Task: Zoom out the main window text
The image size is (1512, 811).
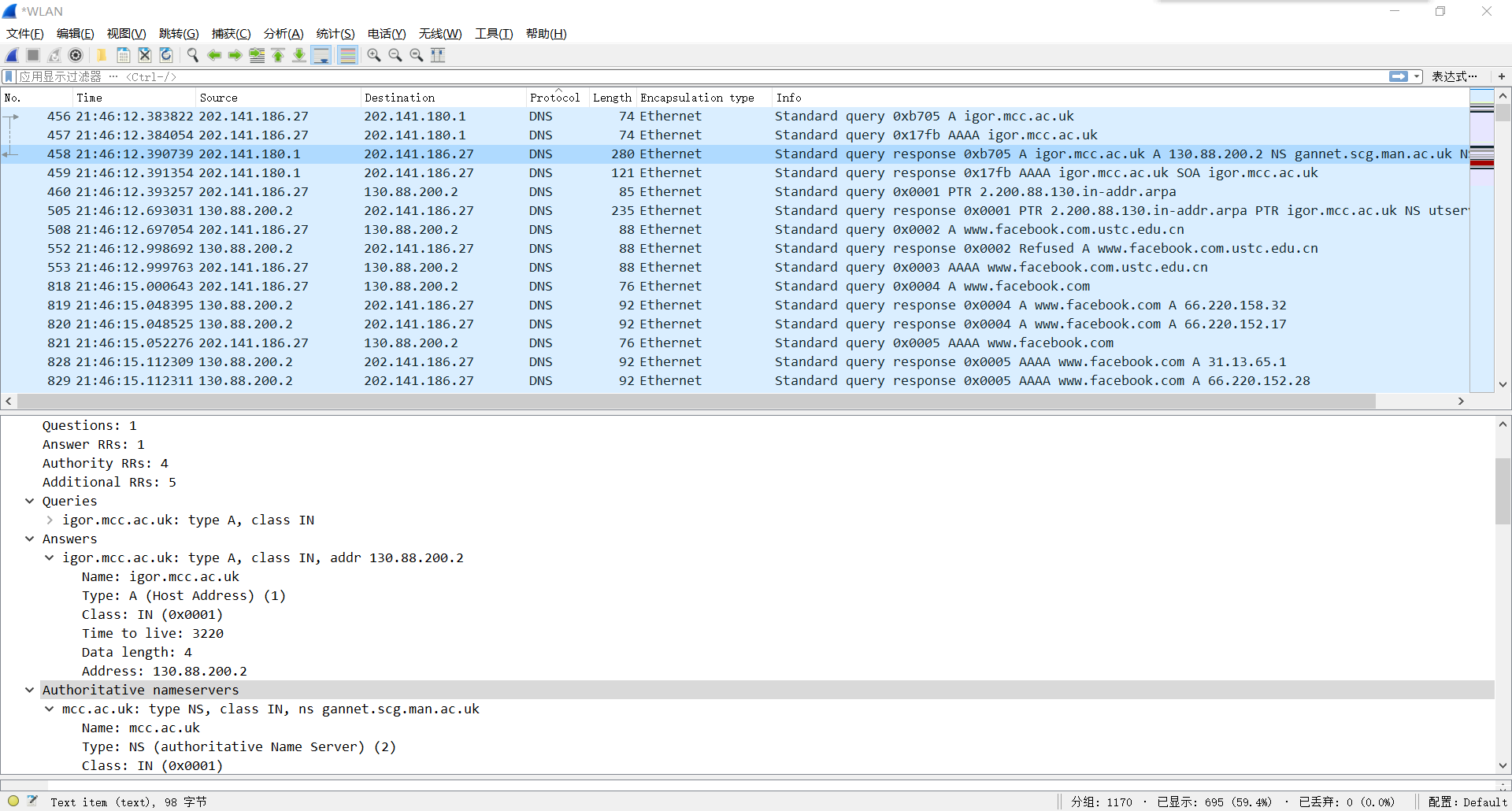Action: (395, 55)
